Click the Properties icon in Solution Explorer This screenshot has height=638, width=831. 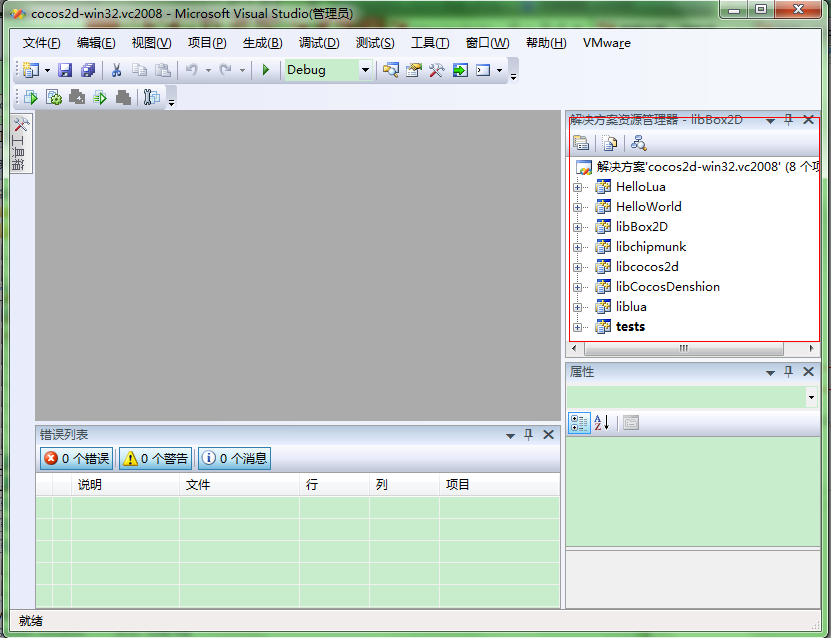581,143
